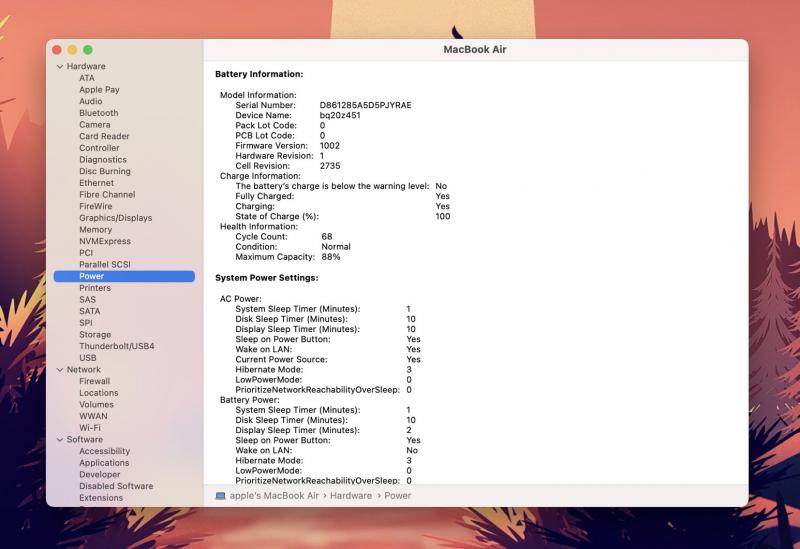Screen dimensions: 800x549
Task: Click the green zoom window button
Action: pos(88,49)
